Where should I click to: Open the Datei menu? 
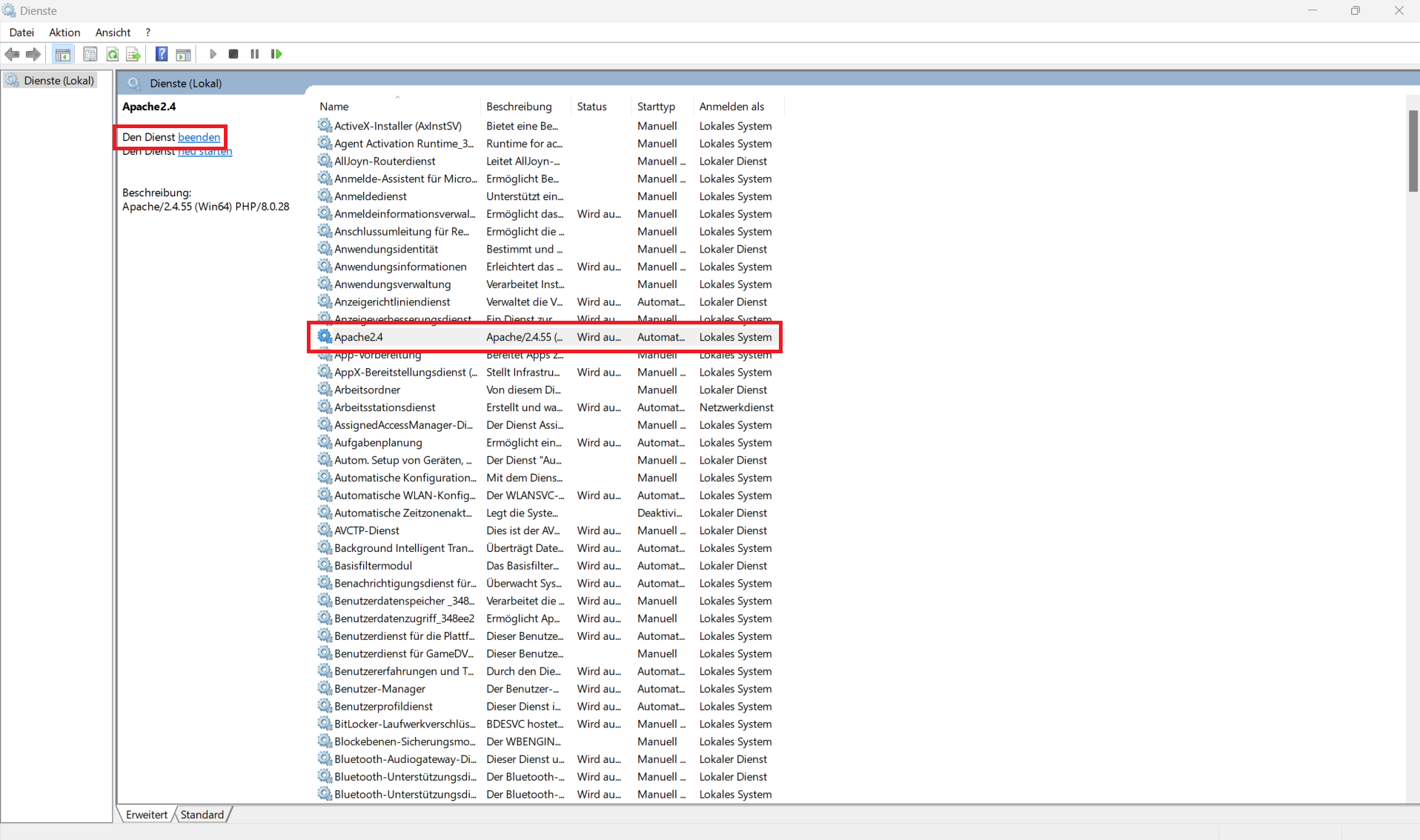21,33
